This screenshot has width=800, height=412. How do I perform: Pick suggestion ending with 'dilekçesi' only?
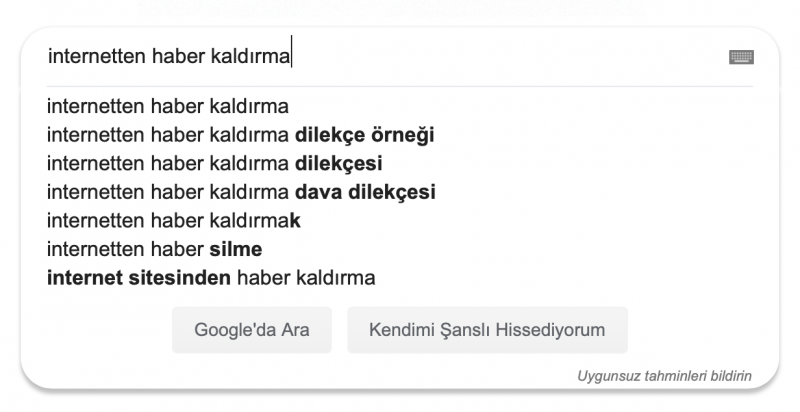[x=214, y=164]
